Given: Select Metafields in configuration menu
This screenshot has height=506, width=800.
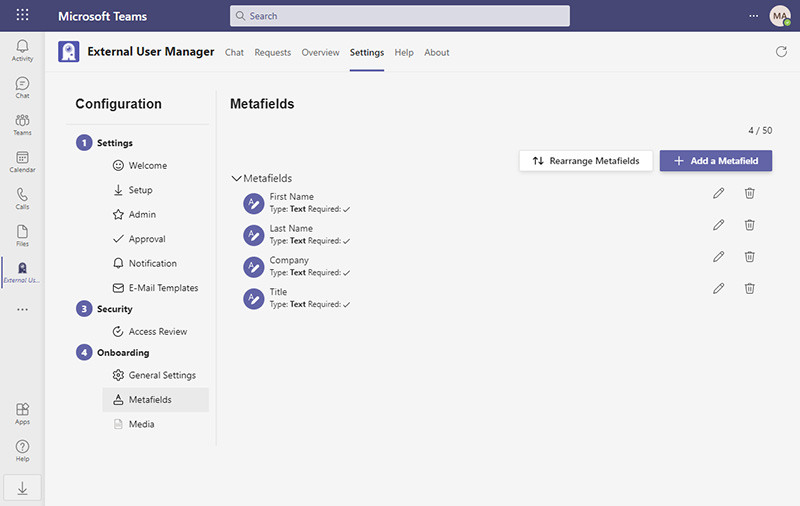Looking at the screenshot, I should coord(156,399).
